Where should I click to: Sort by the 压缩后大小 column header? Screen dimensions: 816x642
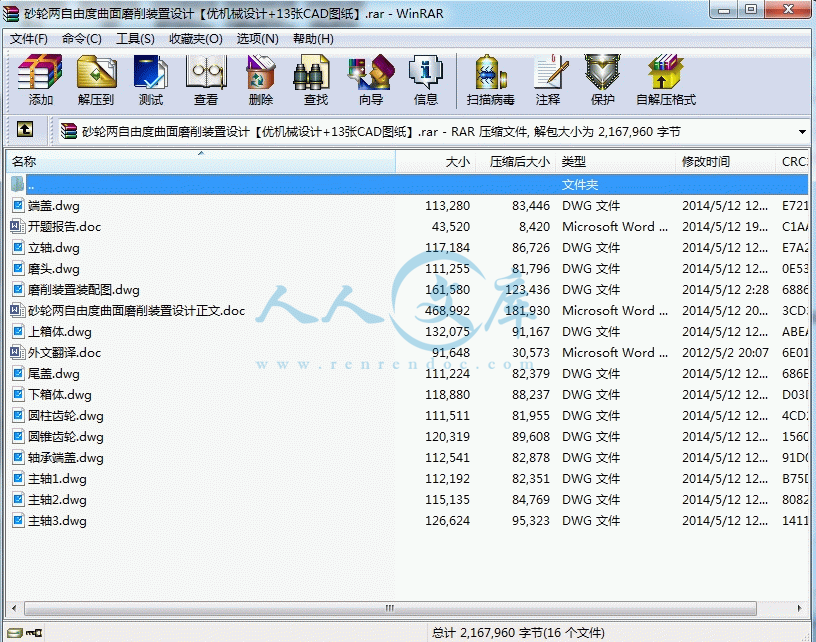tap(515, 162)
